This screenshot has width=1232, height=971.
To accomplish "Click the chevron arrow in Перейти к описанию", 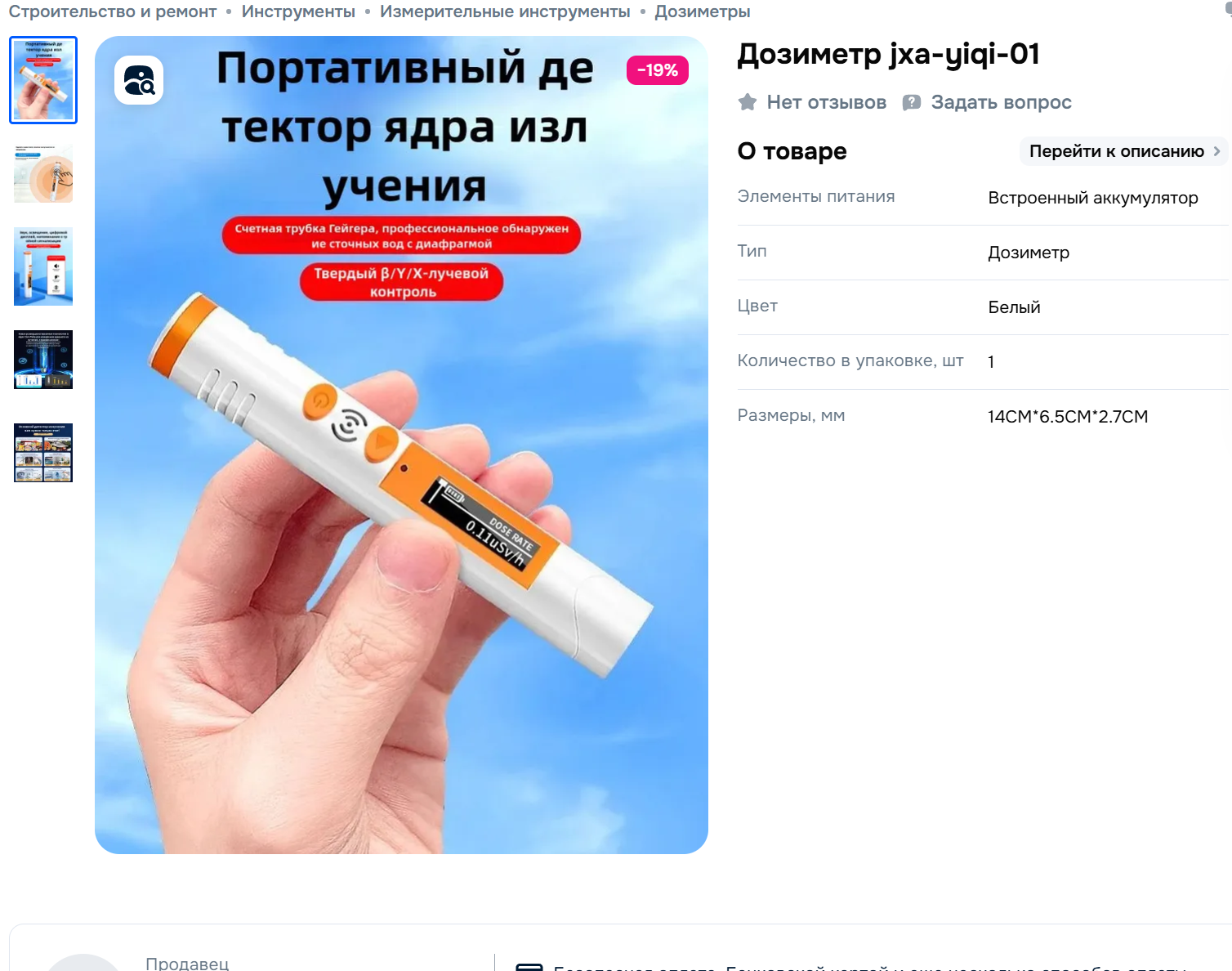I will (1216, 151).
